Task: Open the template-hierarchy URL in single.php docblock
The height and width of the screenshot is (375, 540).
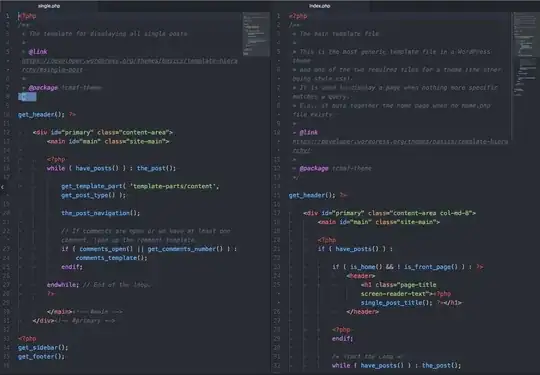Action: 129,65
